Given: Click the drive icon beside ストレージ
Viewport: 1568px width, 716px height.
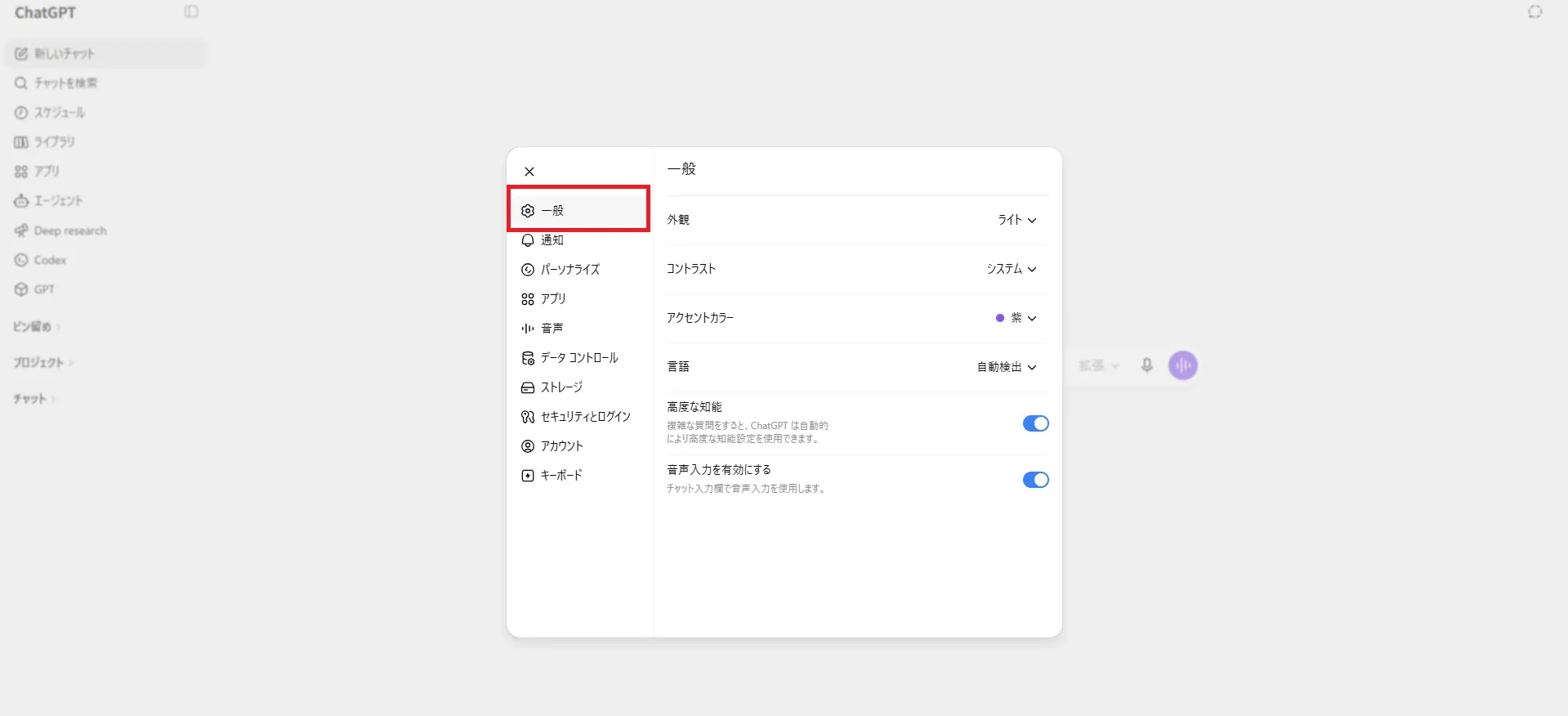Looking at the screenshot, I should 528,387.
